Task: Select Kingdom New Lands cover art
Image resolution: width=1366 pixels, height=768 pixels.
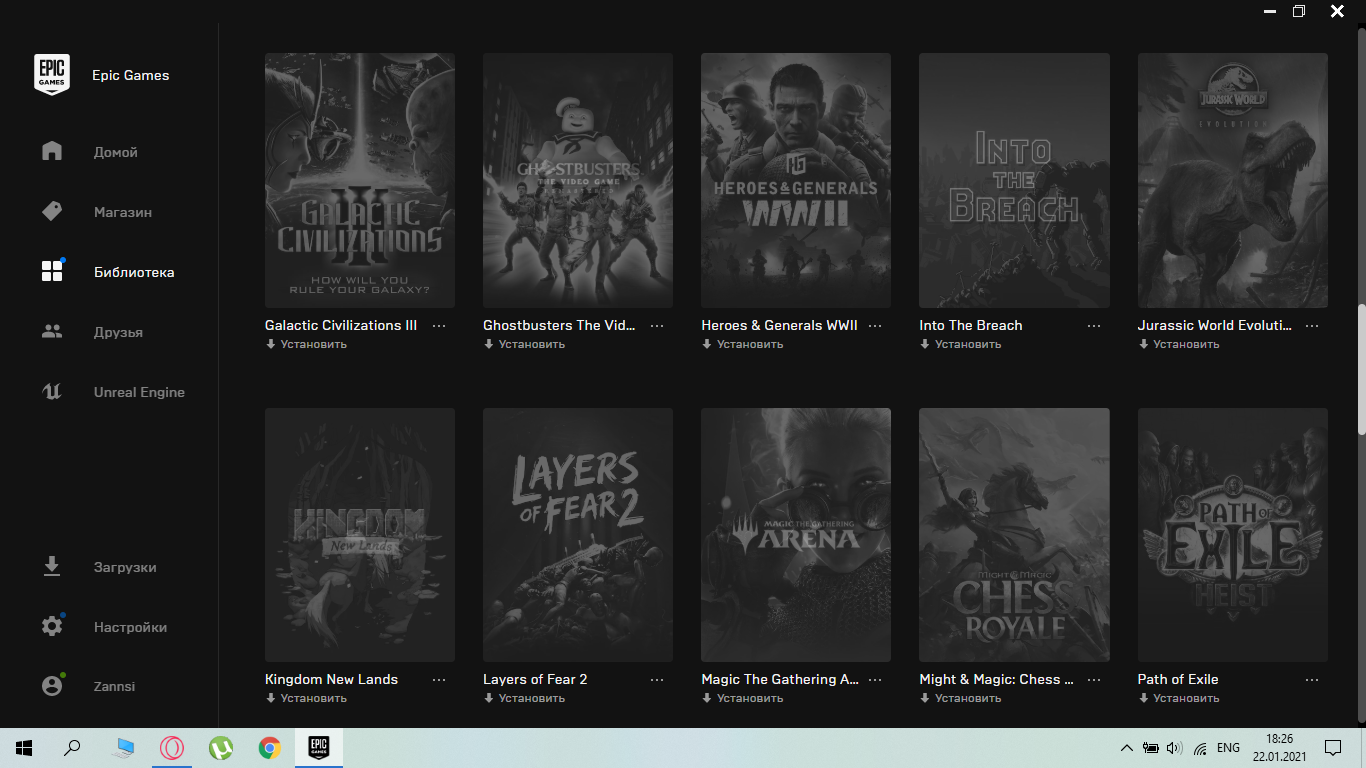Action: (360, 534)
